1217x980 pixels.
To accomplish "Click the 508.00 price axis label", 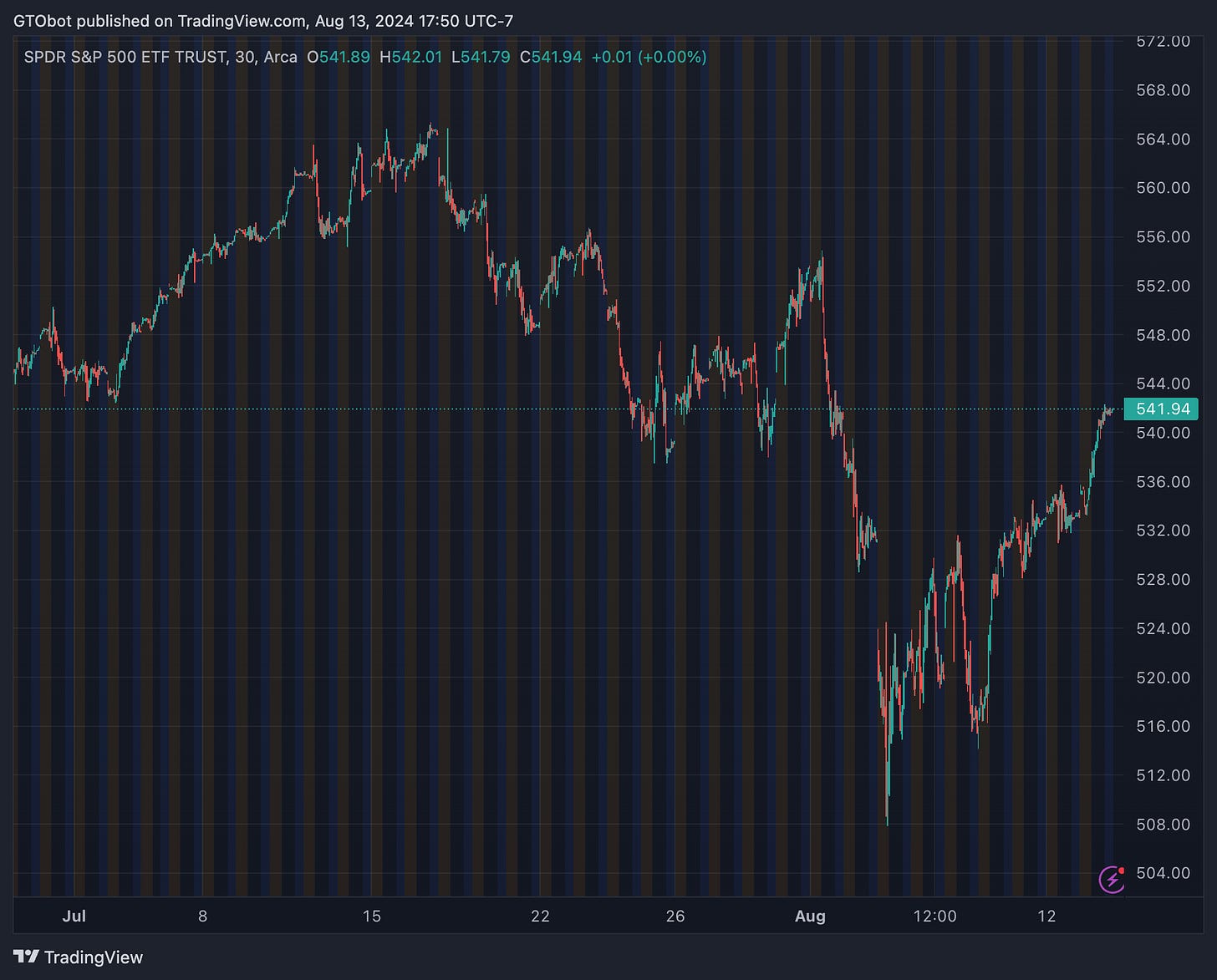I will 1163,824.
